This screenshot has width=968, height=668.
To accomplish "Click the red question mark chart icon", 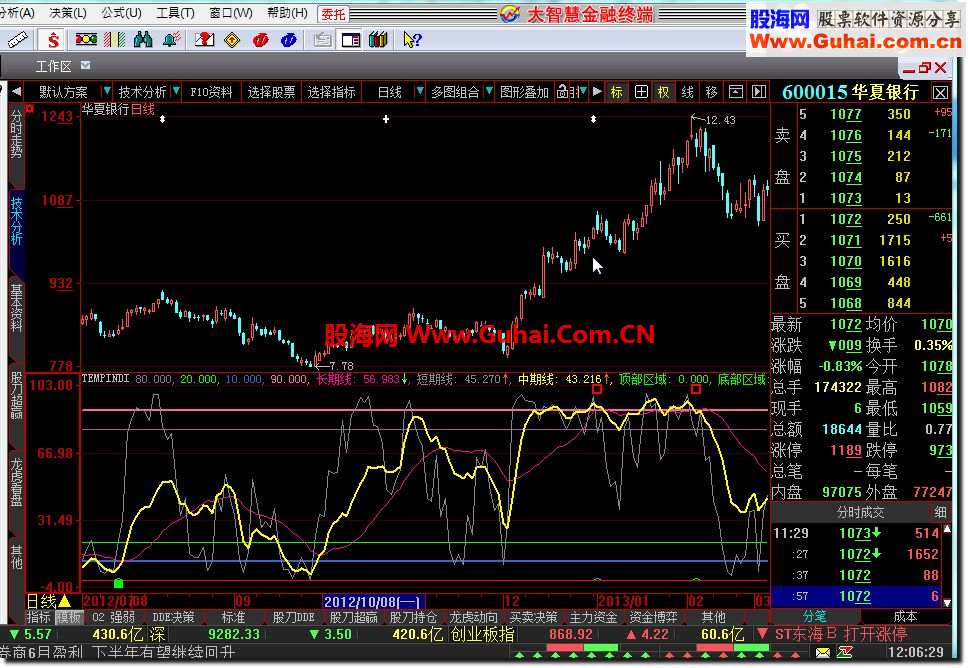I will 204,40.
